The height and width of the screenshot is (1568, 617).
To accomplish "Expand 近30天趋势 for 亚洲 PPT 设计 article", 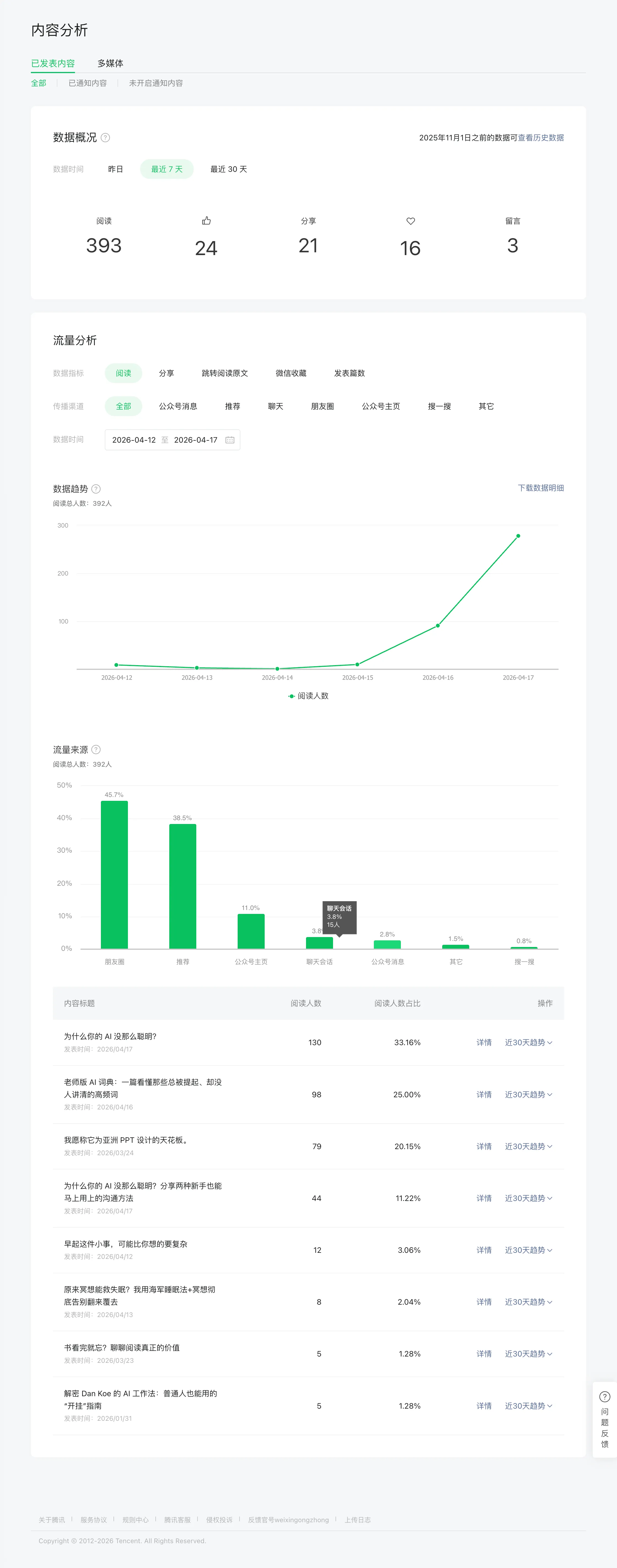I will point(528,1146).
